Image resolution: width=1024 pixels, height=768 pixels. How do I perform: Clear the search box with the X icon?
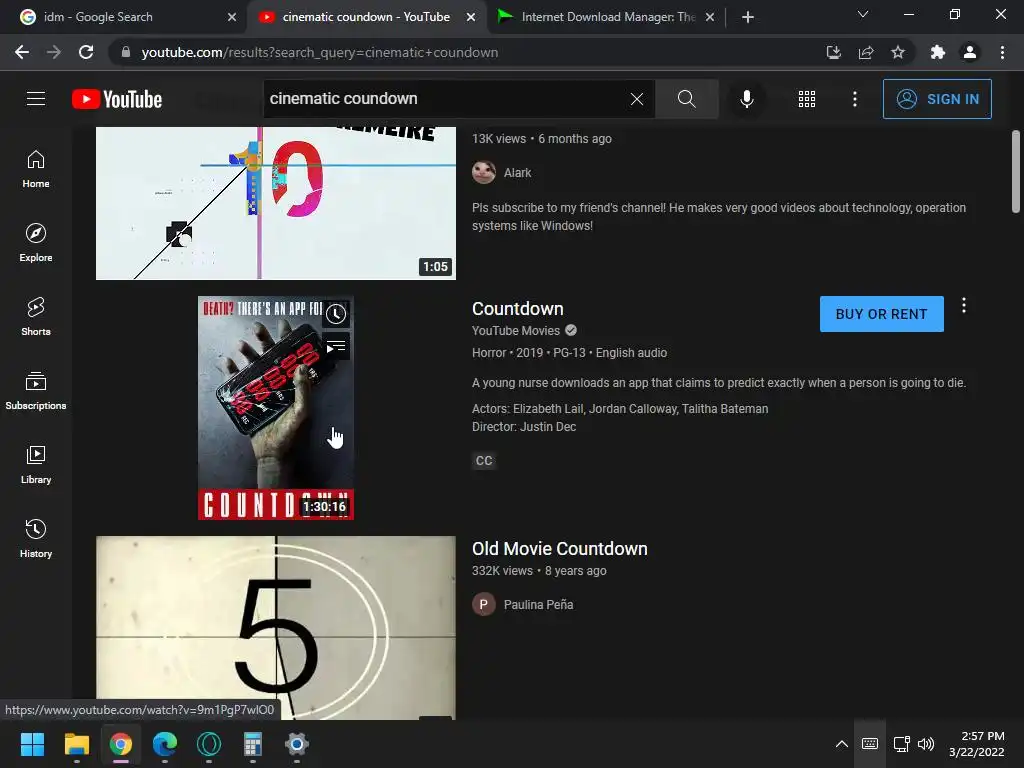click(x=637, y=99)
